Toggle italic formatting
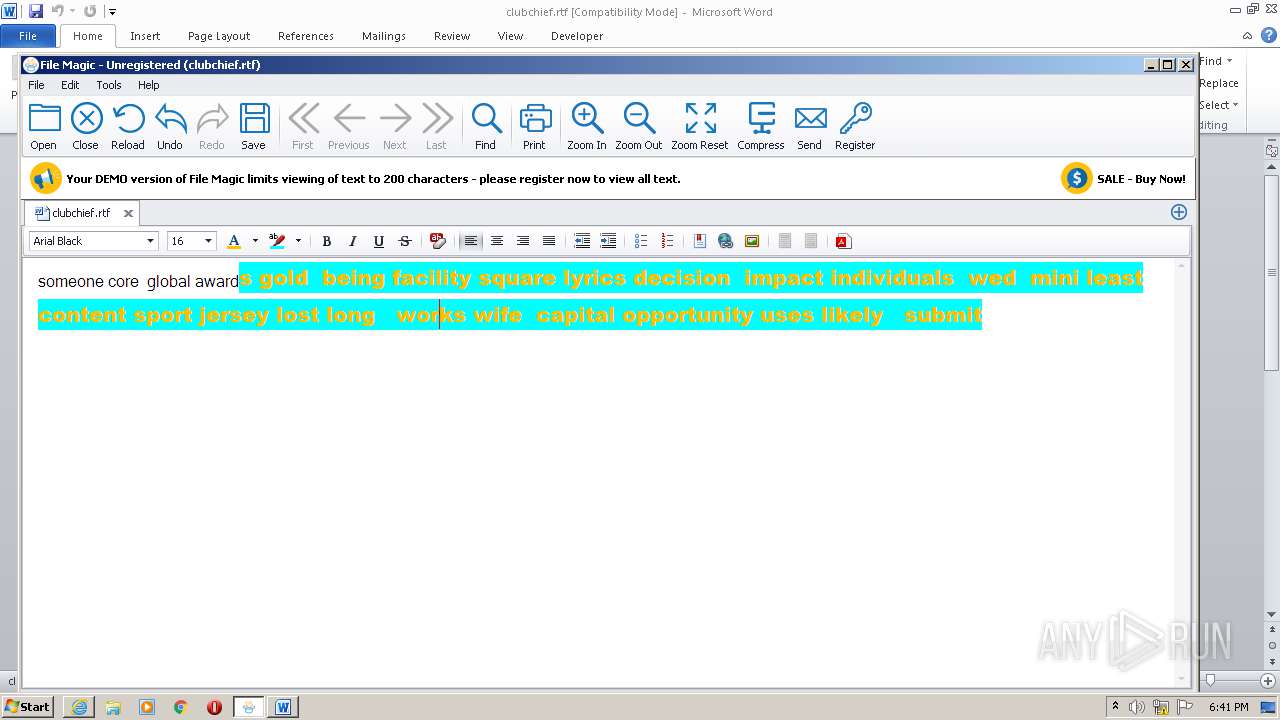This screenshot has height=720, width=1280. click(x=352, y=241)
